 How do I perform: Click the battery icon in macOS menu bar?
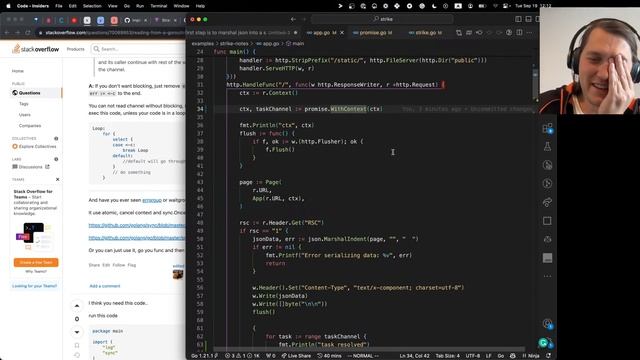(x=482, y=6)
